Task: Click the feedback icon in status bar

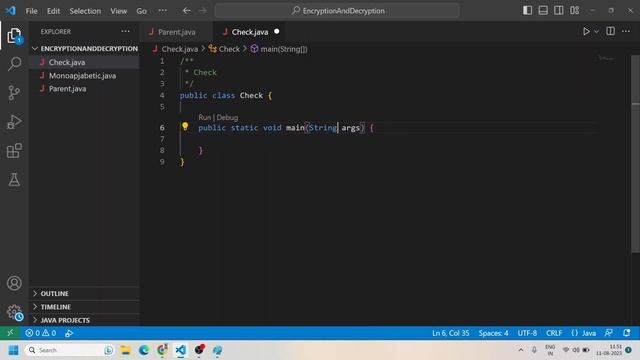Action: tap(609, 333)
